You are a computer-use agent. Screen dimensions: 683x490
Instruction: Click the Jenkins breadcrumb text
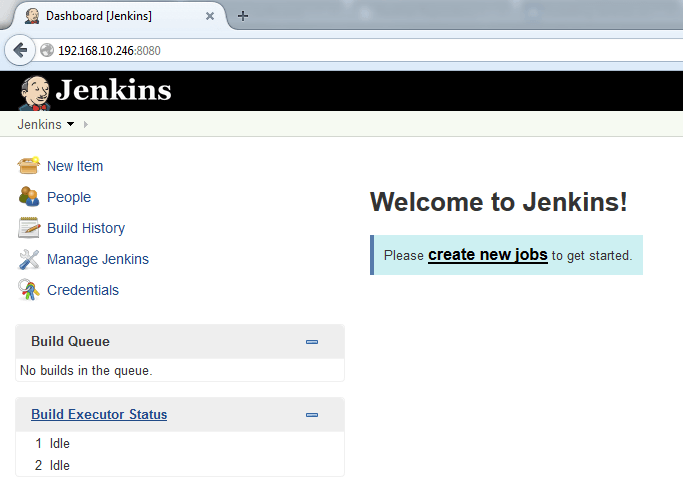tap(39, 125)
